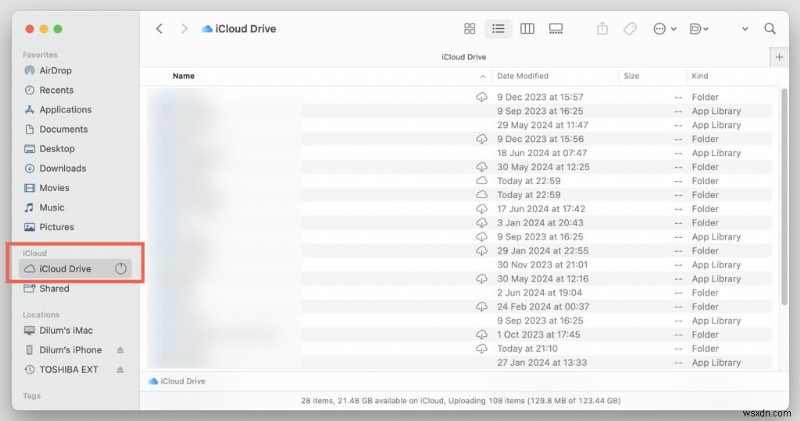The height and width of the screenshot is (421, 800).
Task: Sort by Date Modified column
Action: pos(522,76)
